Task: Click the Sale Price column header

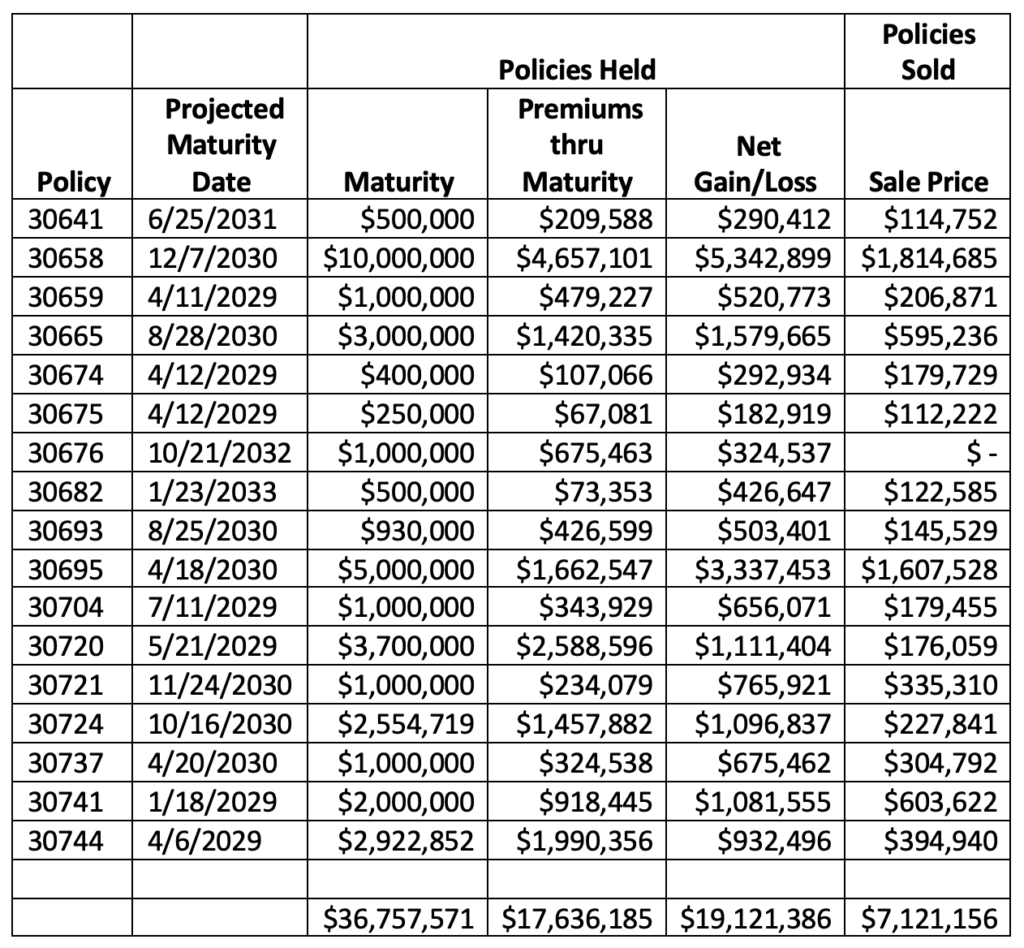Action: click(x=927, y=144)
